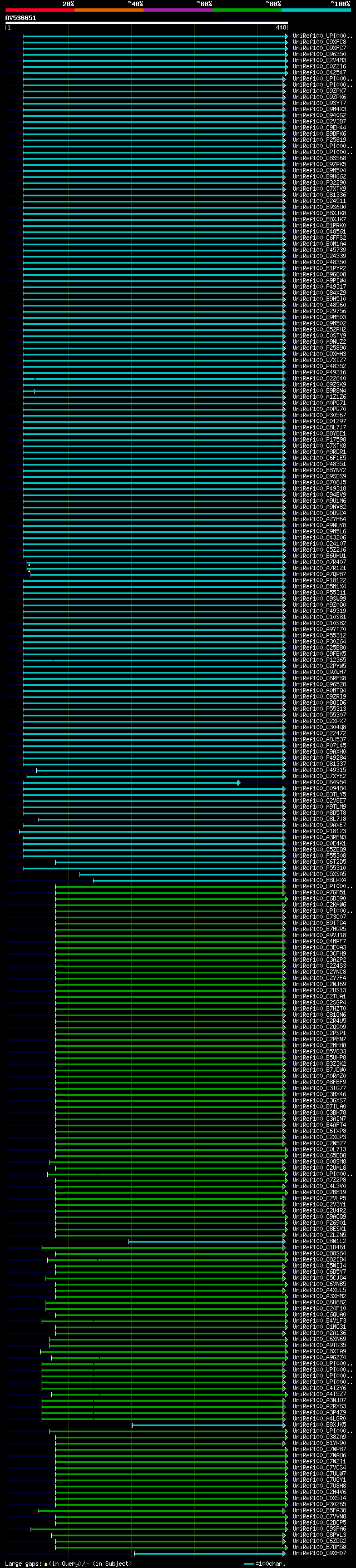Select label UniRef100_B7DM58

(319, 1547)
